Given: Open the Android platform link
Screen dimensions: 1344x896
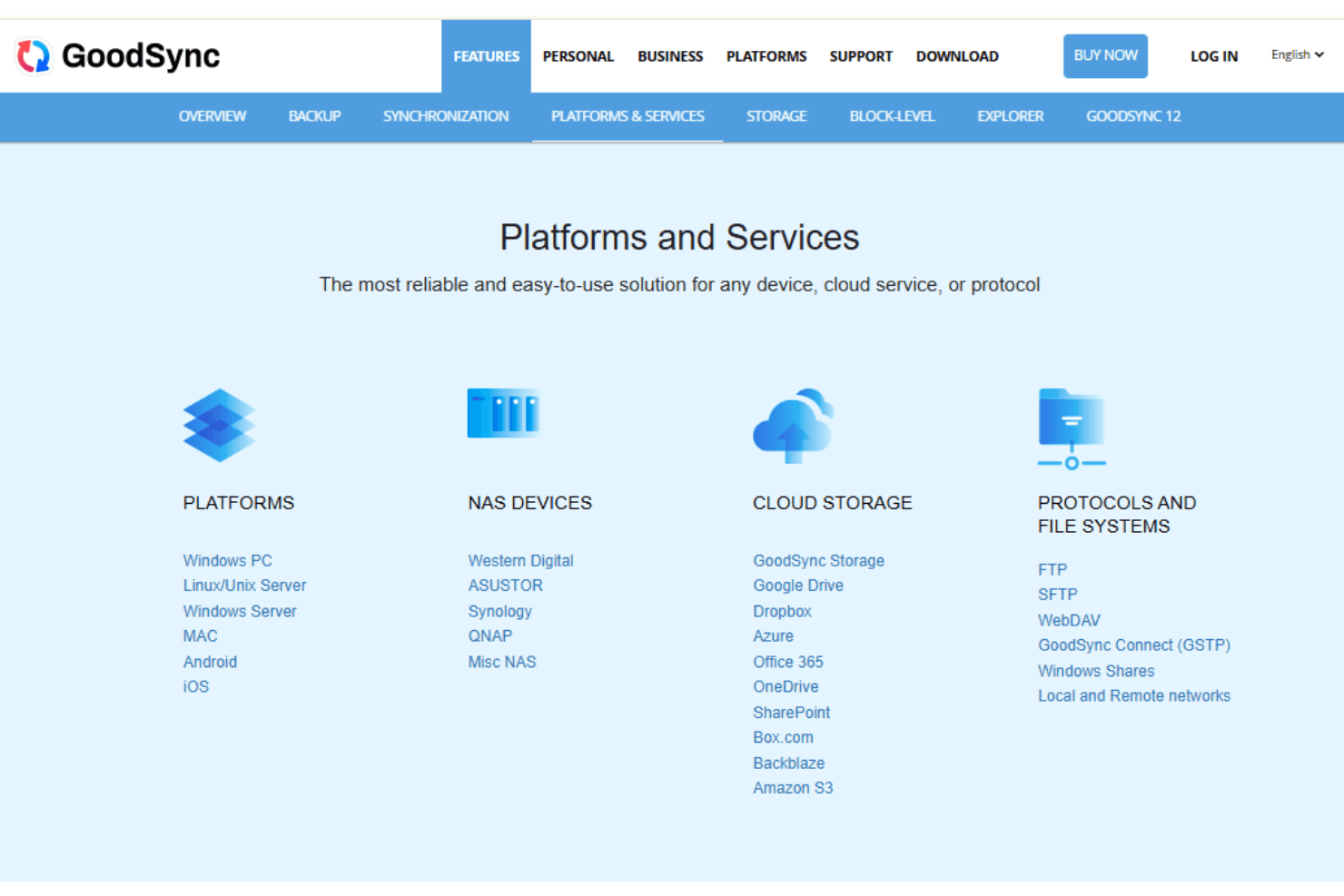Looking at the screenshot, I should click(x=210, y=663).
